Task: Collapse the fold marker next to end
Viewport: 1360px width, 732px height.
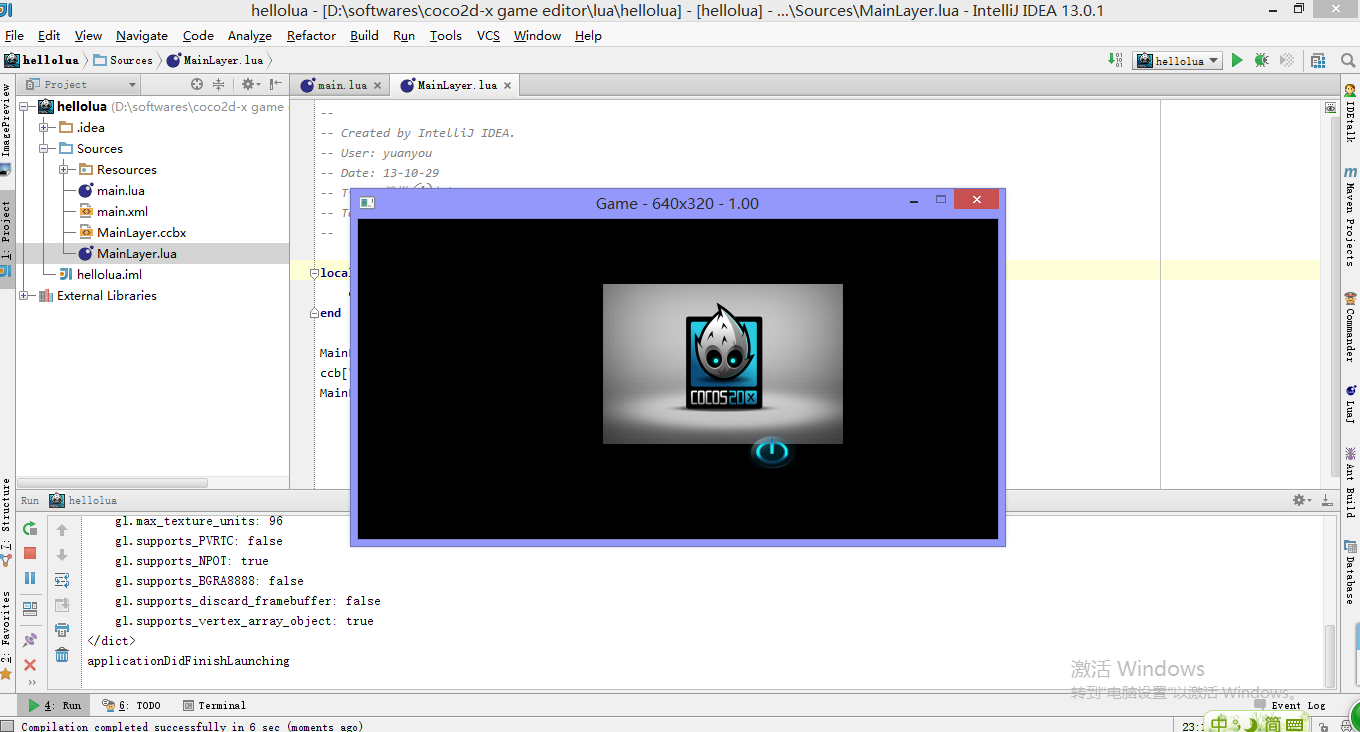Action: click(x=314, y=313)
